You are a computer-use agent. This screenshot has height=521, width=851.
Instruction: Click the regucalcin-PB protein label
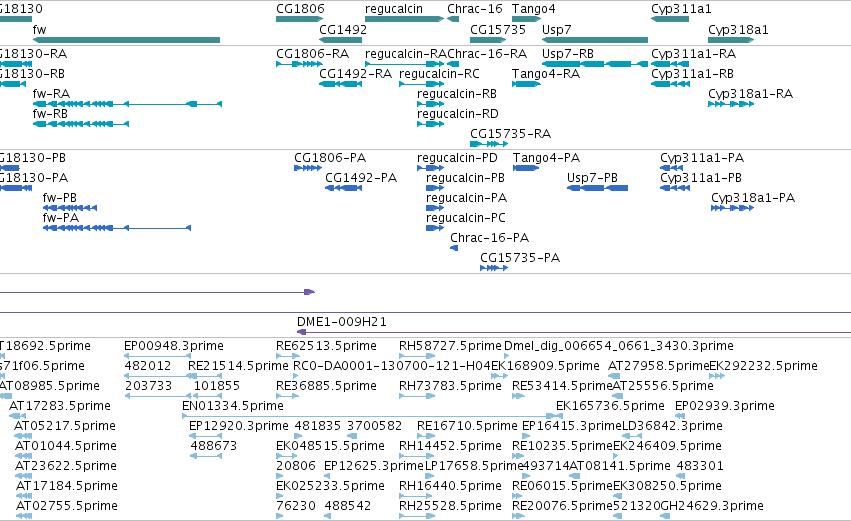(465, 177)
